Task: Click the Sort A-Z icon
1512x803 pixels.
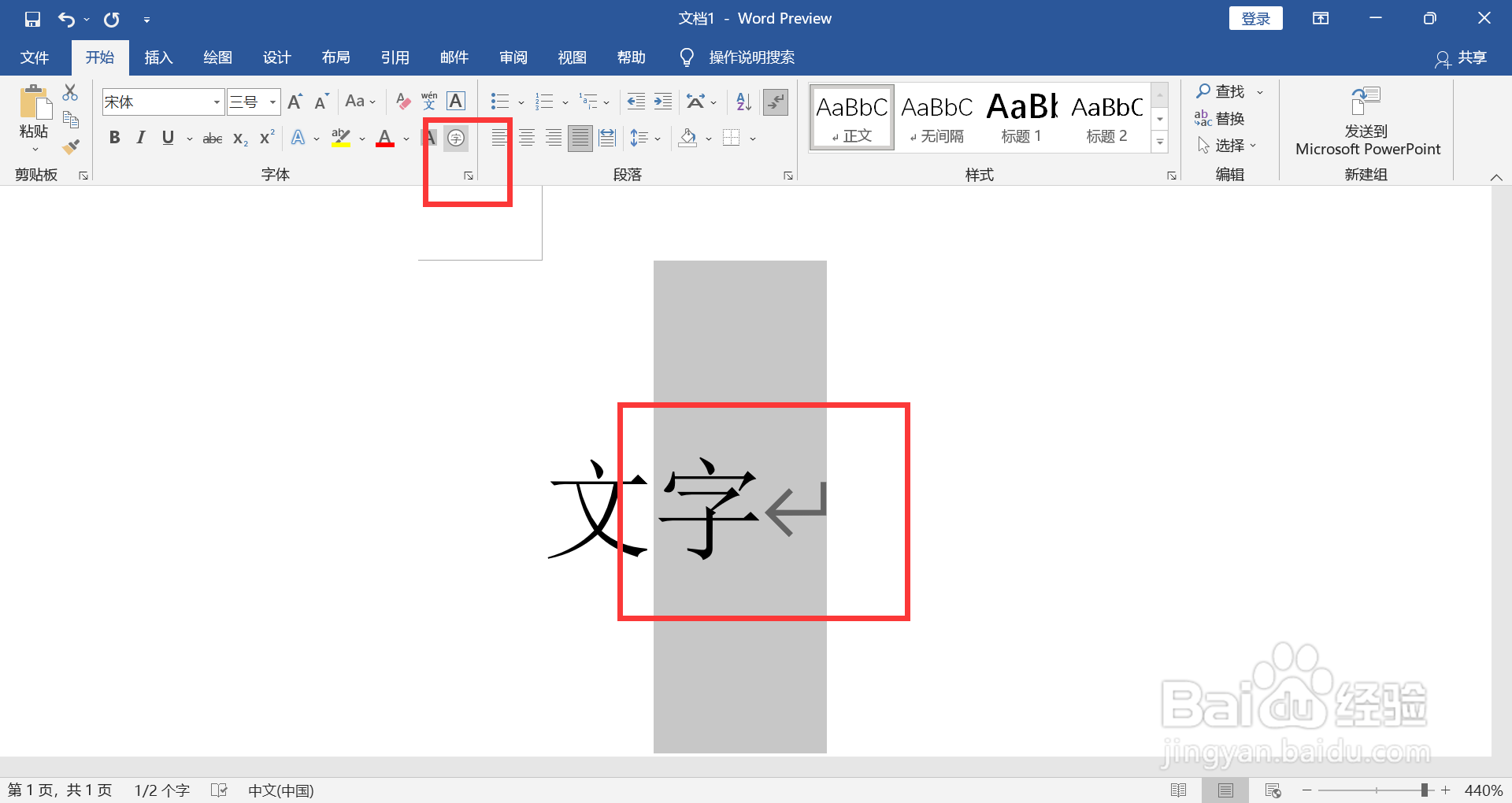Action: (743, 102)
